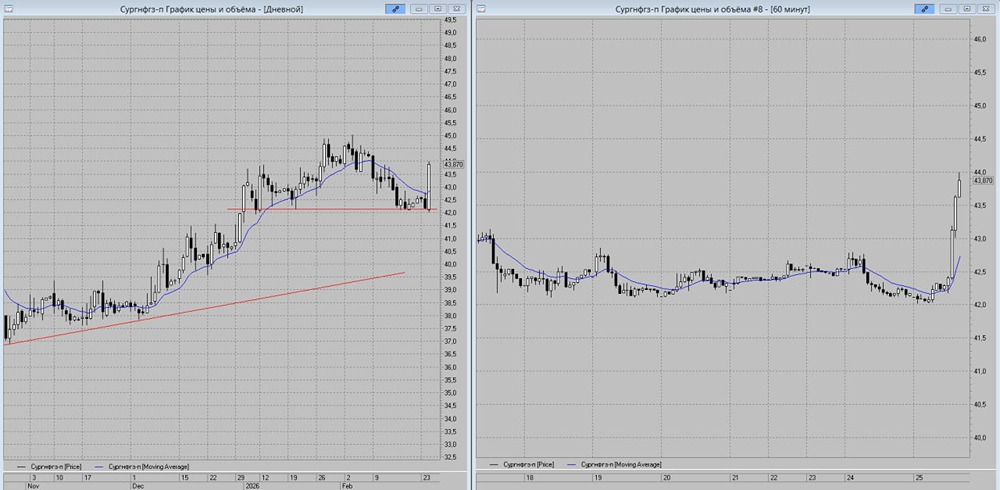Click the Dec month label on the daily time axis
This screenshot has height=490, width=1000.
[x=137, y=485]
